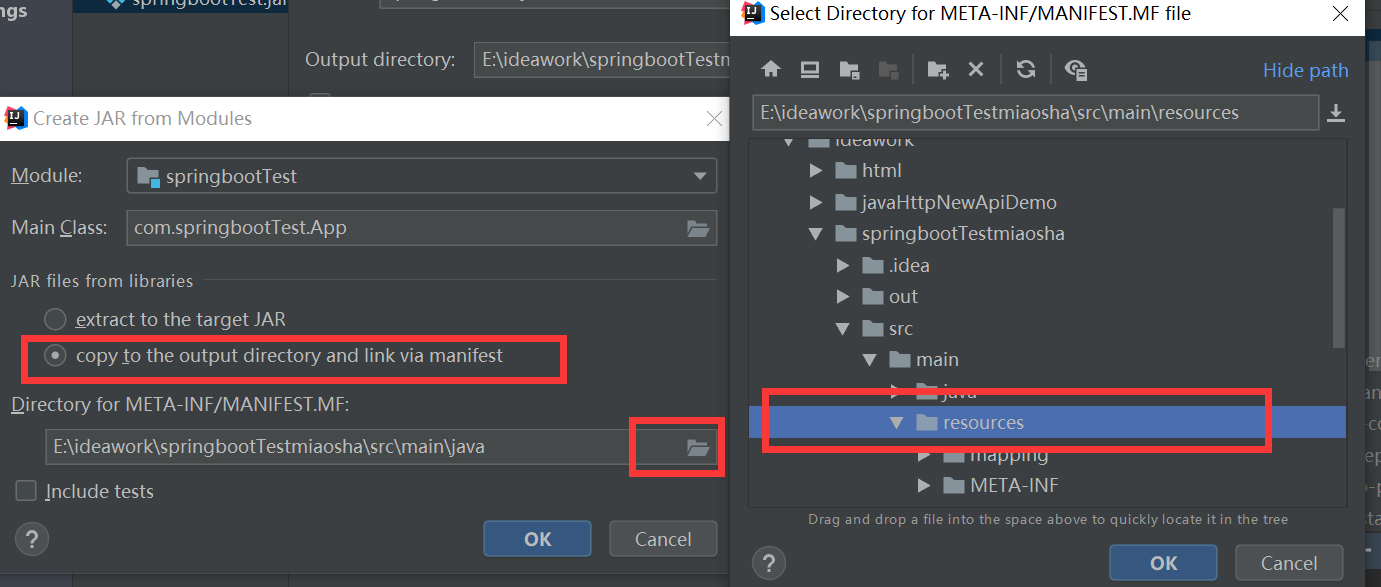Select copy to output directory and link via manifest
This screenshot has width=1381, height=587.
[55, 356]
